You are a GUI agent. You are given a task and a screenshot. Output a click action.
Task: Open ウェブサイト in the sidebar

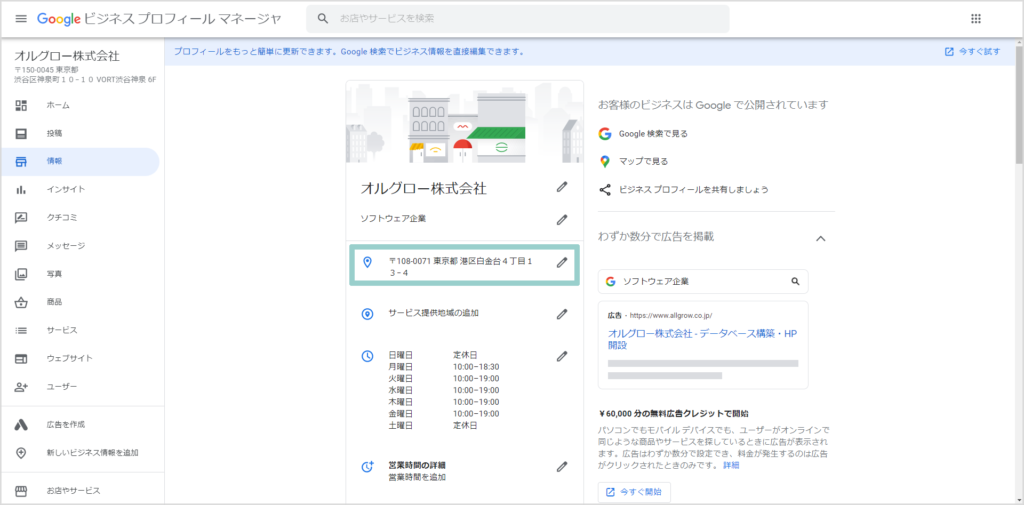(x=80, y=358)
